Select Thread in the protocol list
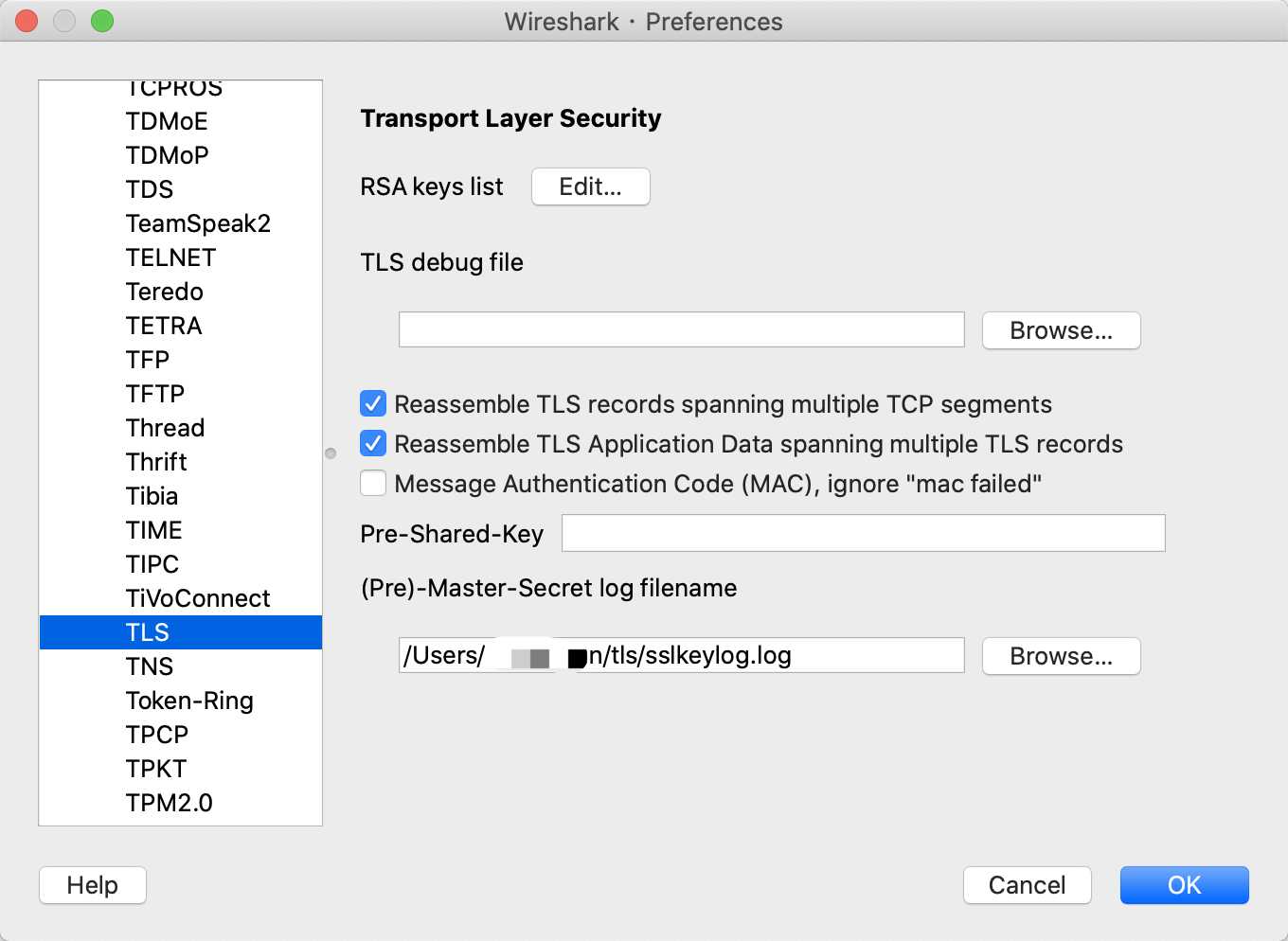Screen dimensions: 1288x941 pyautogui.click(x=180, y=428)
